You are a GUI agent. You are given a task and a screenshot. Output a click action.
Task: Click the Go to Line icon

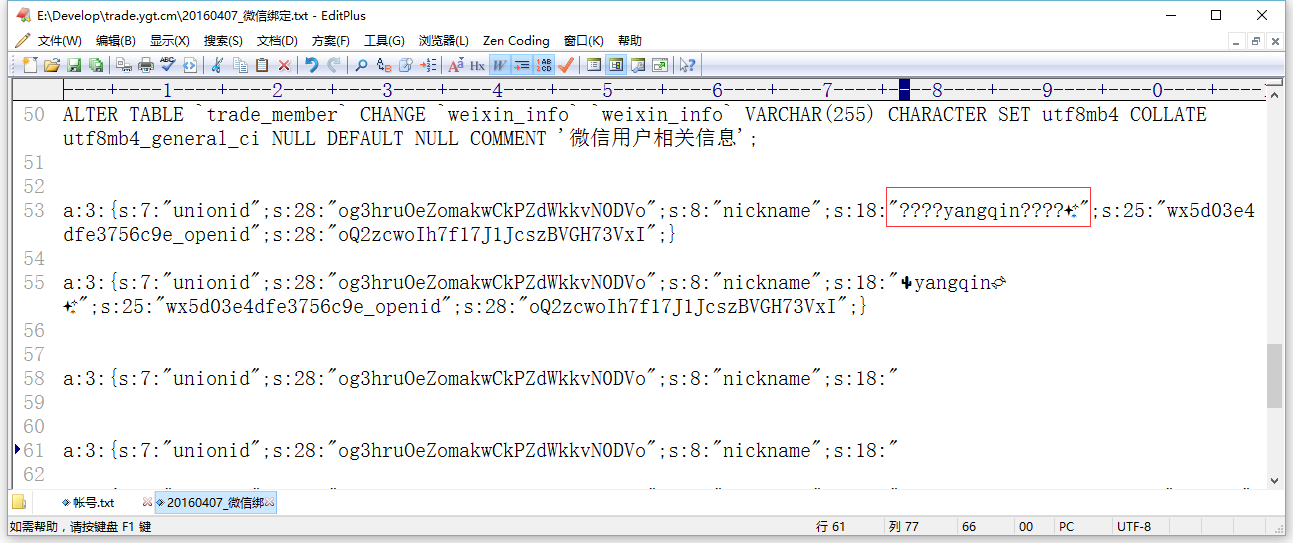tap(428, 65)
